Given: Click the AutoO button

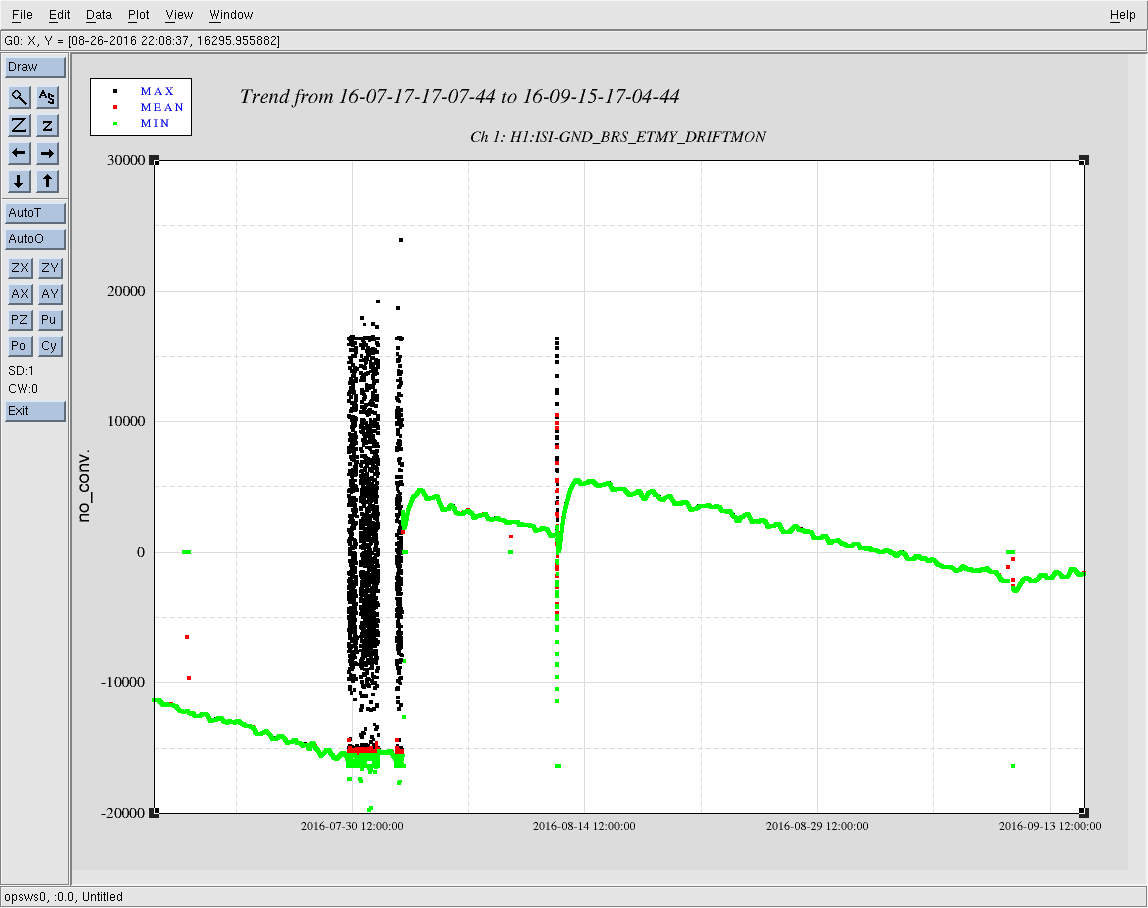Looking at the screenshot, I should [35, 239].
